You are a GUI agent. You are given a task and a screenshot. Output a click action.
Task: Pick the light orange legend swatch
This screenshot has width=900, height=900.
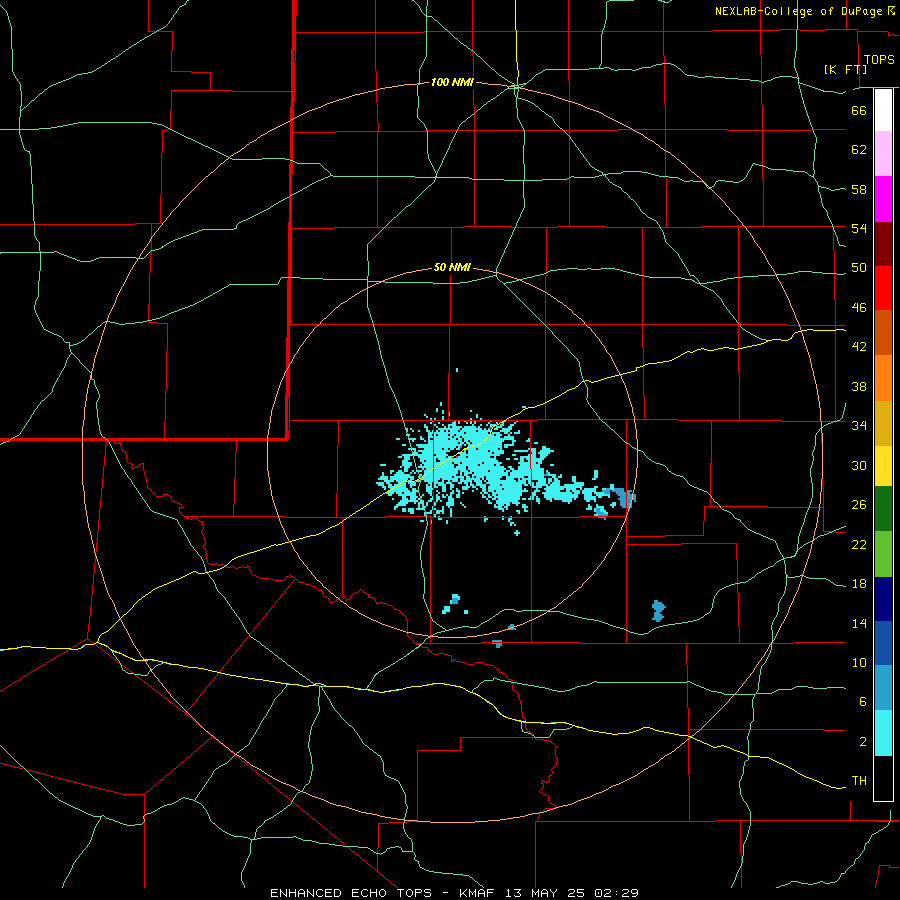point(883,378)
